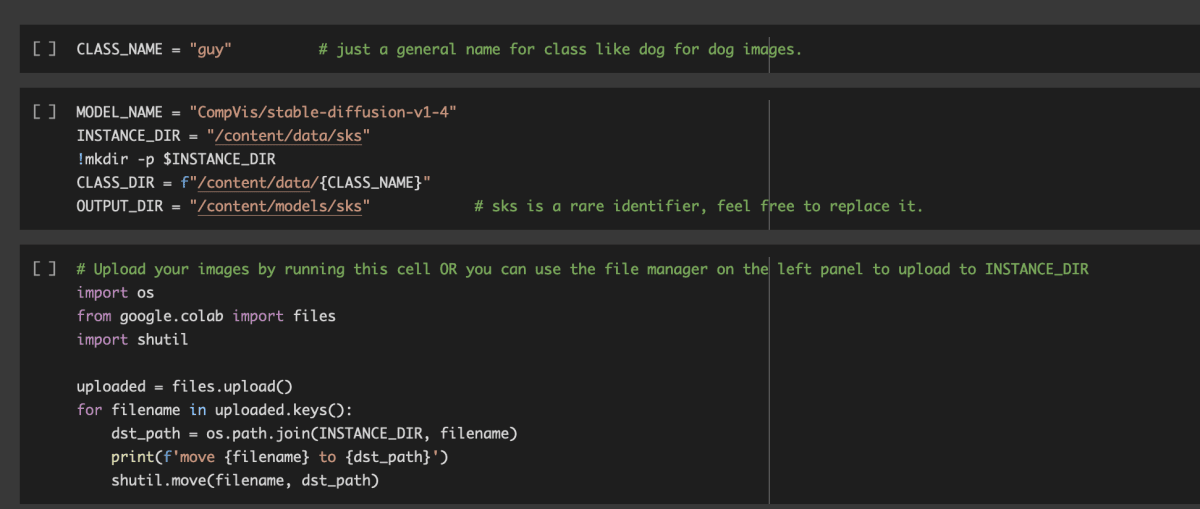Click the "Upload your images" comment line
Viewport: 1200px width, 509px height.
tap(582, 269)
